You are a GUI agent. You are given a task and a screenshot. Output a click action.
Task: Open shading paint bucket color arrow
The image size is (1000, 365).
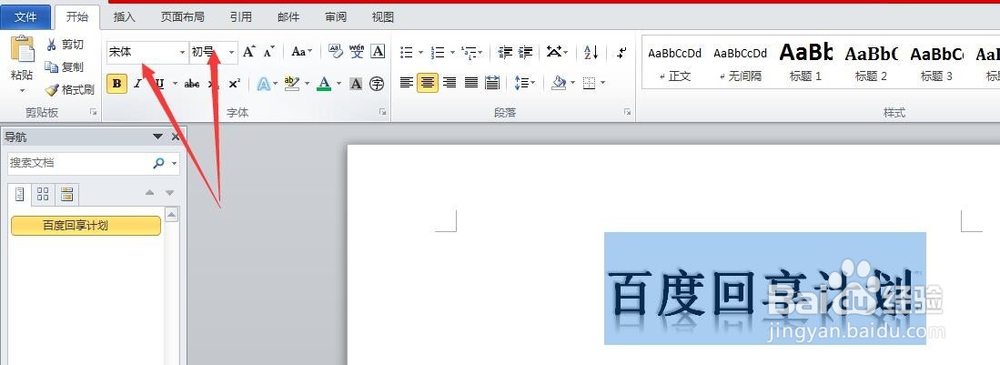click(573, 83)
